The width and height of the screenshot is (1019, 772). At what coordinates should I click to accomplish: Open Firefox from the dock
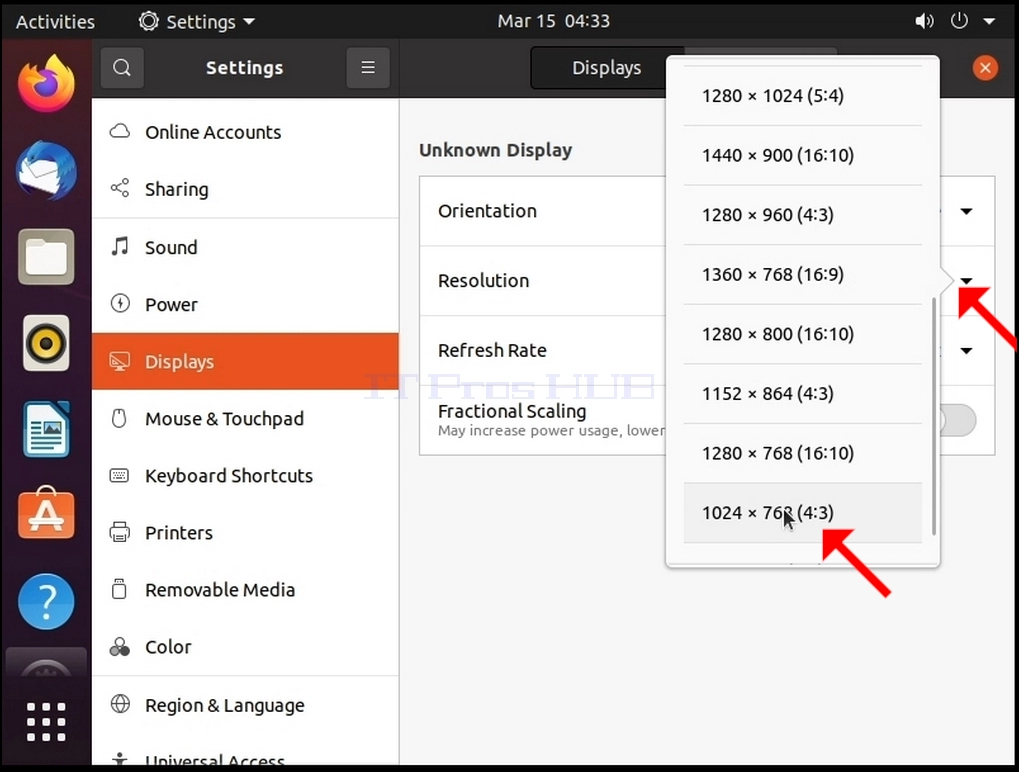pyautogui.click(x=46, y=83)
